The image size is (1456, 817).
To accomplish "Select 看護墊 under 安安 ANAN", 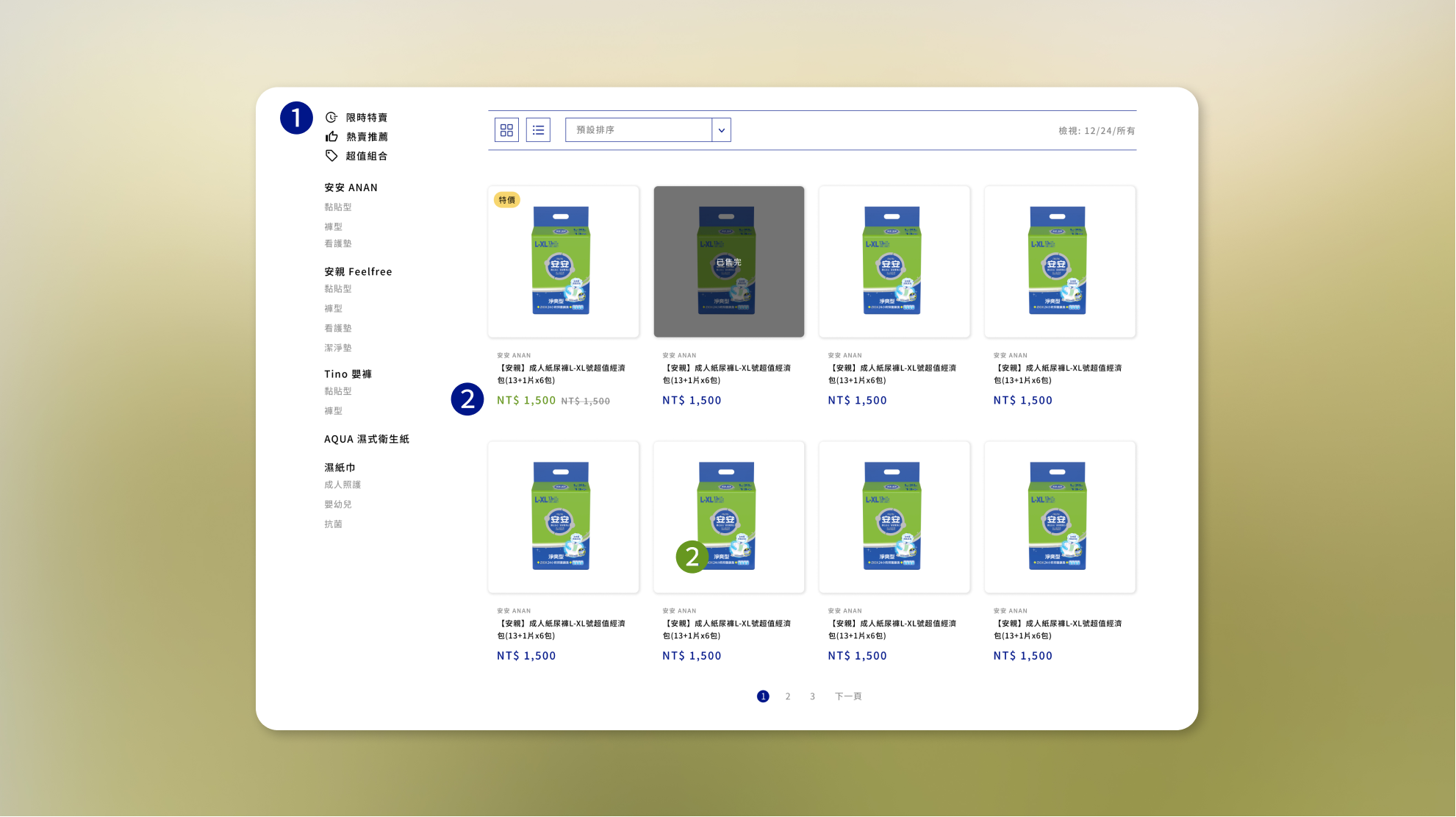I will [x=338, y=243].
